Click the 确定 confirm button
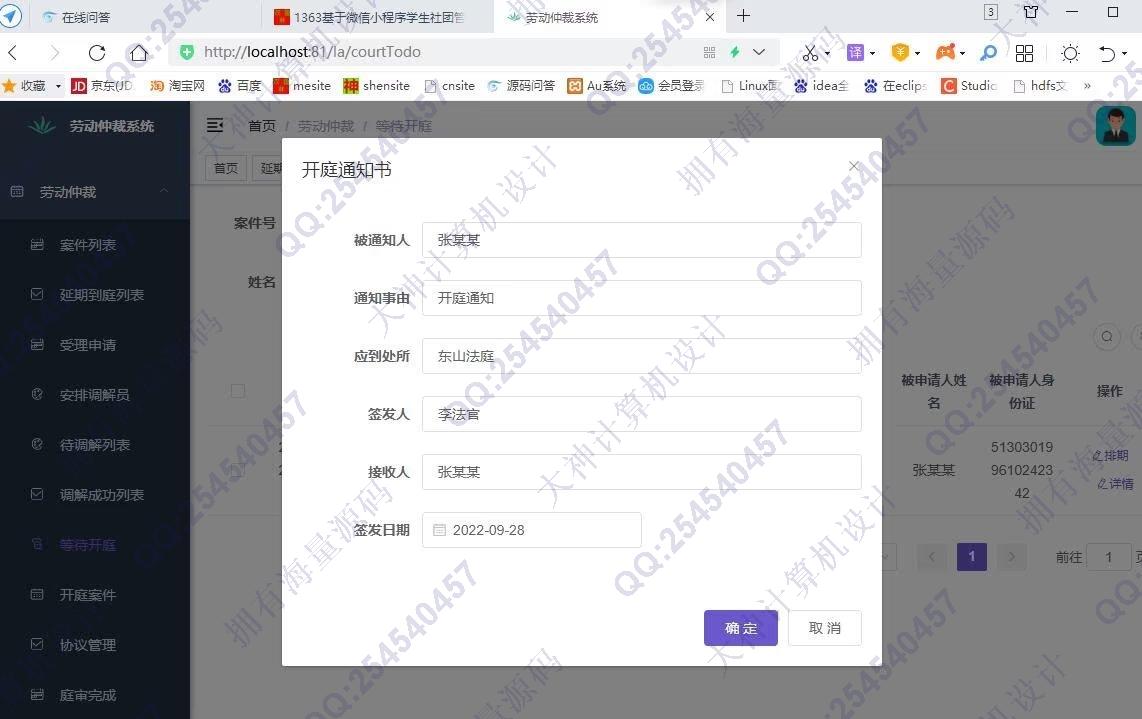Image resolution: width=1142 pixels, height=719 pixels. point(740,628)
